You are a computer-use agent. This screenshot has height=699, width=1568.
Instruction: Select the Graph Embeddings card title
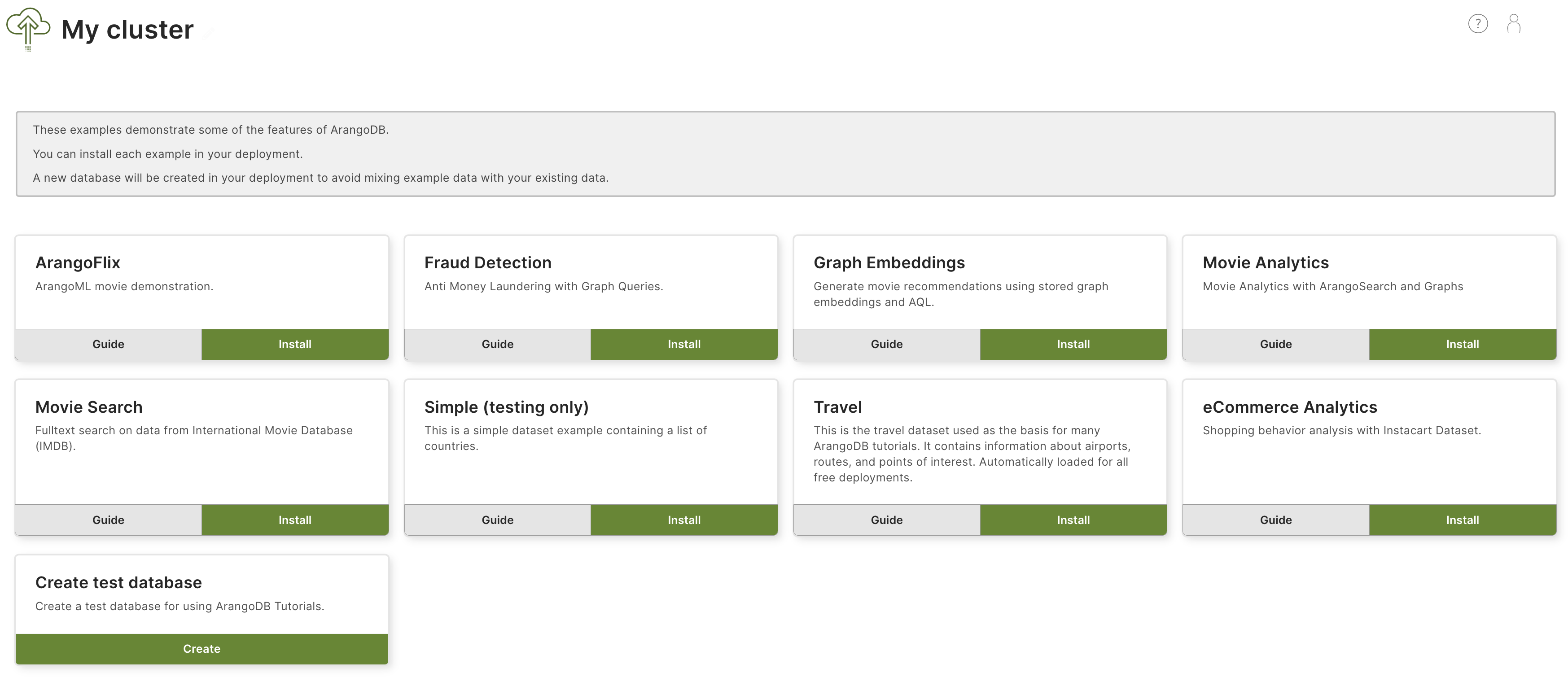point(889,263)
